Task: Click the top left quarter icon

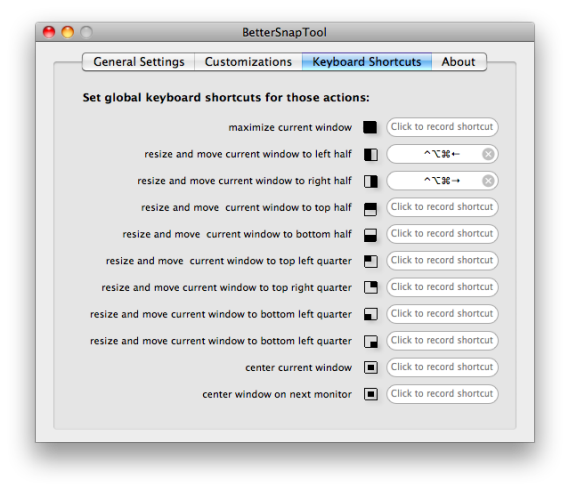Action: tap(371, 261)
